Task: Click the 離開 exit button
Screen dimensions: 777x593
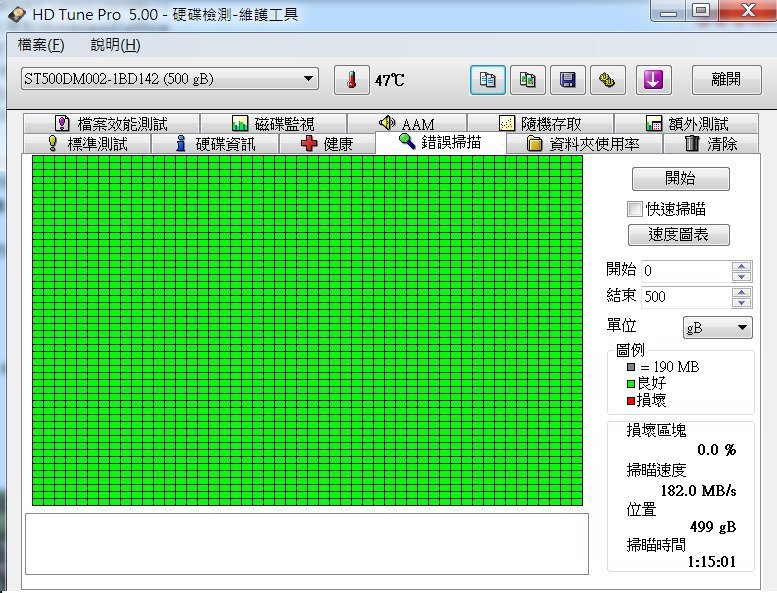Action: pyautogui.click(x=726, y=79)
